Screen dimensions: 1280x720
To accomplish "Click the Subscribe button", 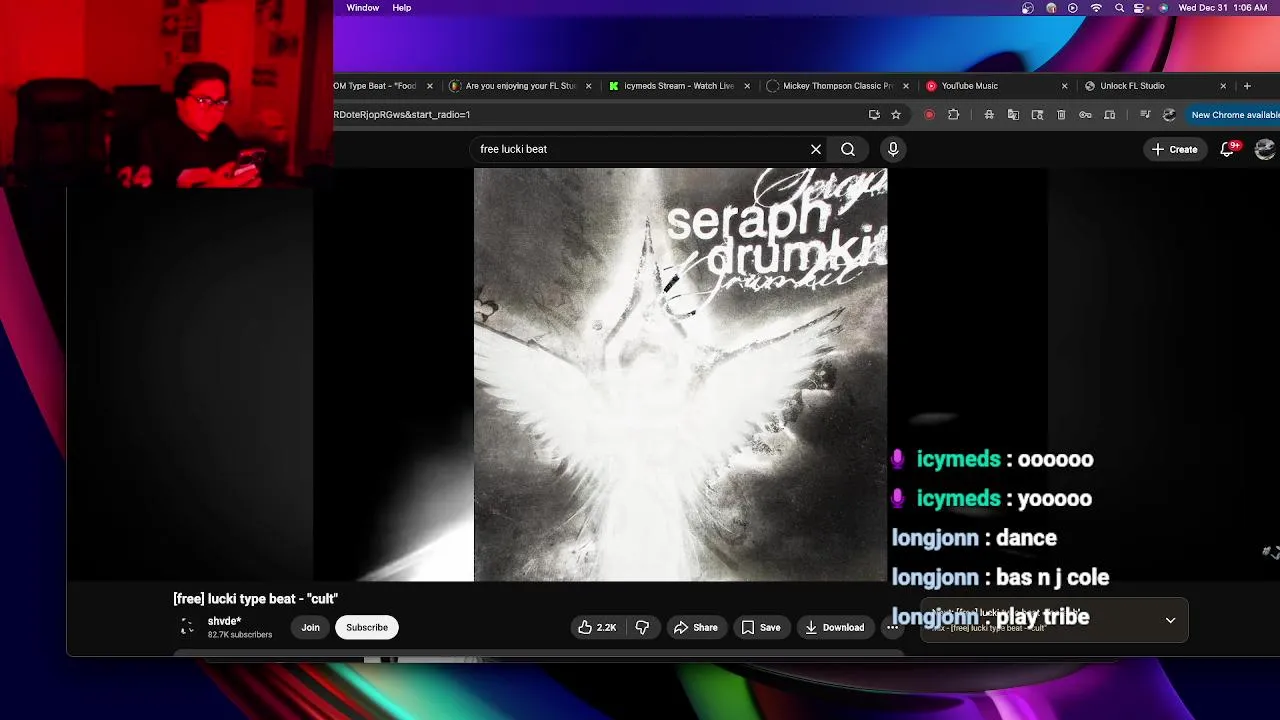I will click(367, 627).
